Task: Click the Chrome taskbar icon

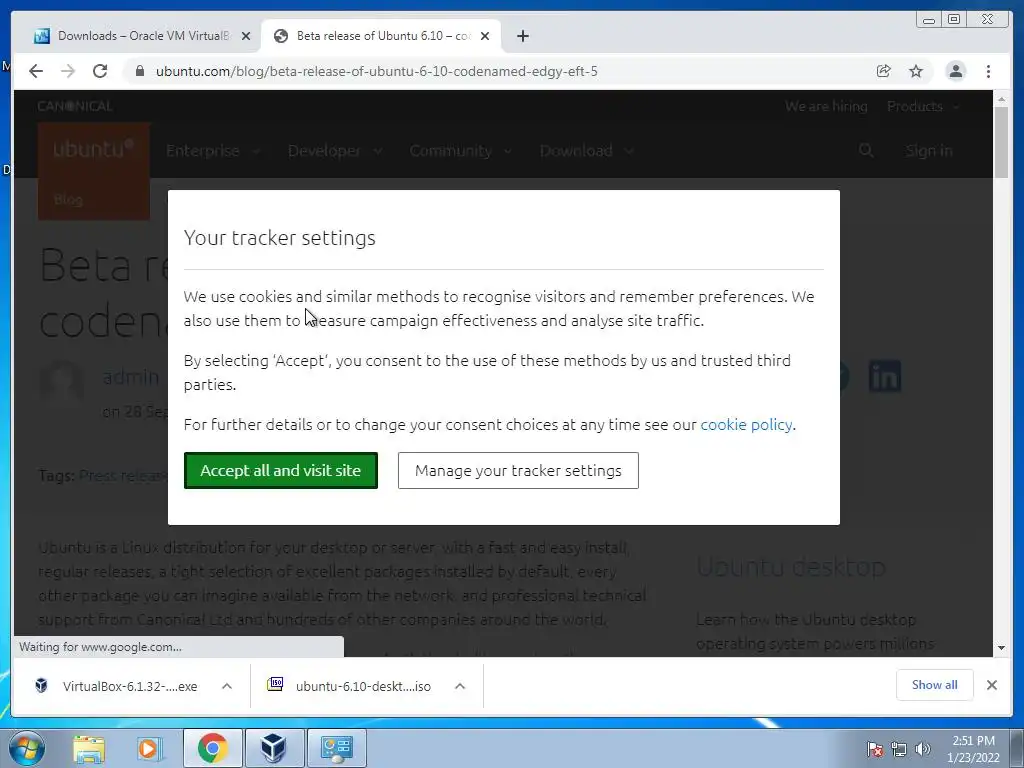Action: [212, 748]
